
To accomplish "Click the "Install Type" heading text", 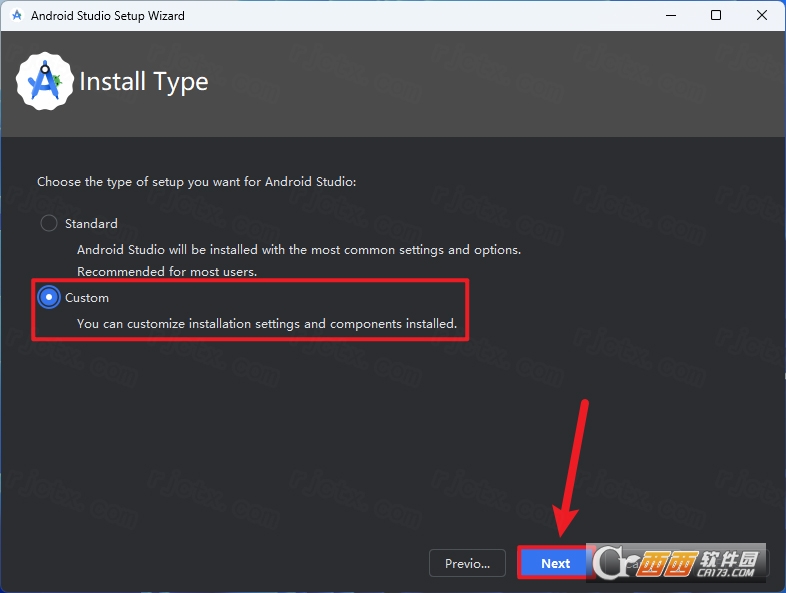I will 144,82.
